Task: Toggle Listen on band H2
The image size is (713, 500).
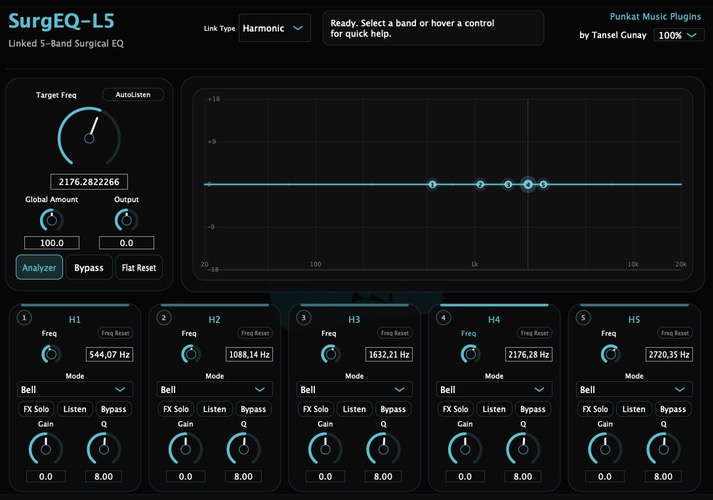Action: point(214,409)
